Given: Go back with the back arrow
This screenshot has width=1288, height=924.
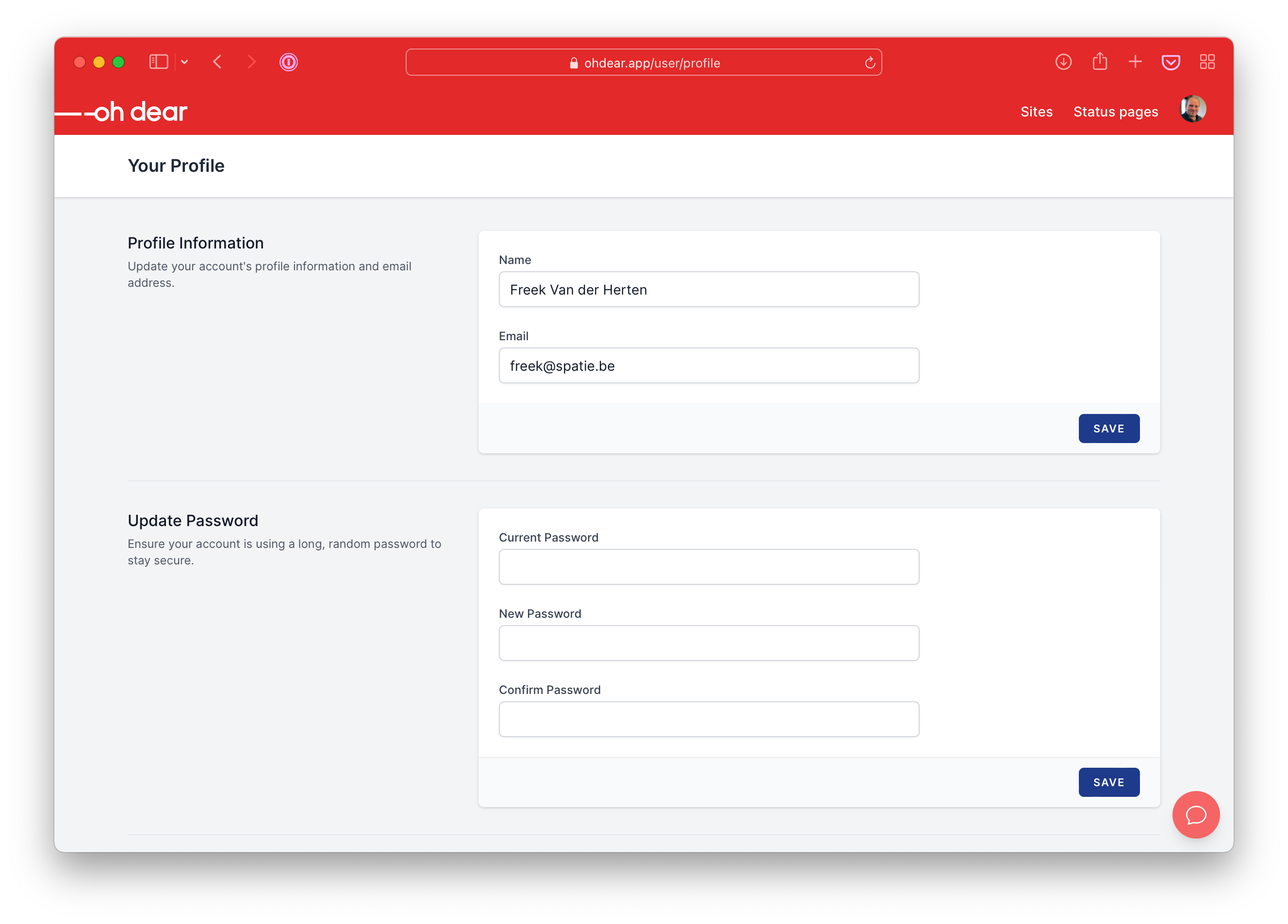Looking at the screenshot, I should (217, 62).
